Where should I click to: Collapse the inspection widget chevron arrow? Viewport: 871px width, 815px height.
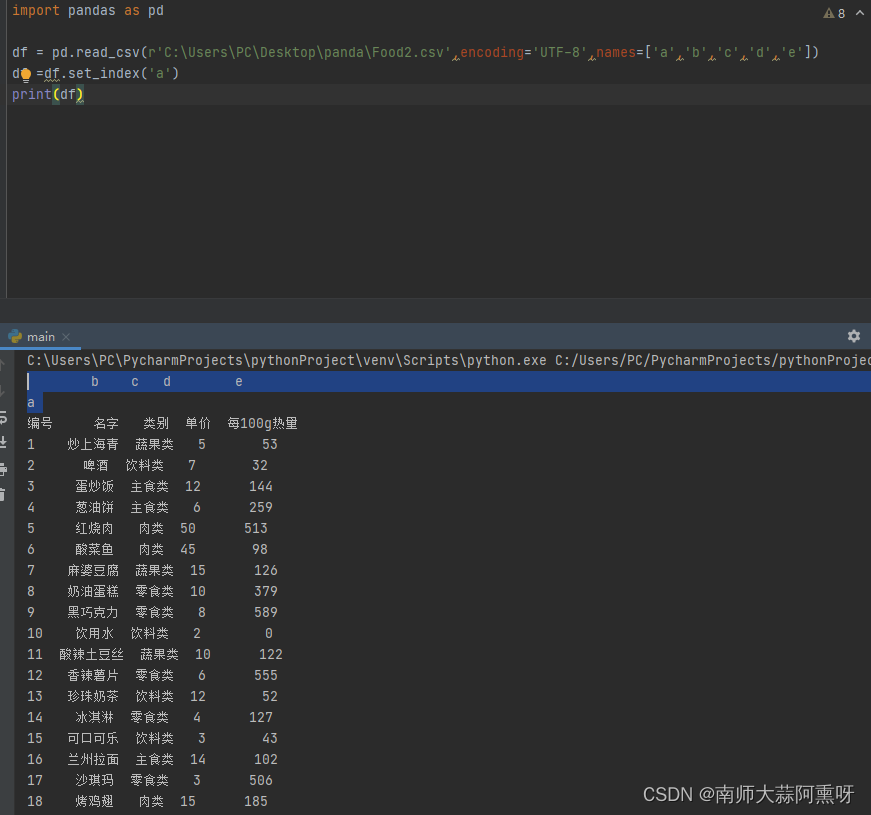(860, 12)
